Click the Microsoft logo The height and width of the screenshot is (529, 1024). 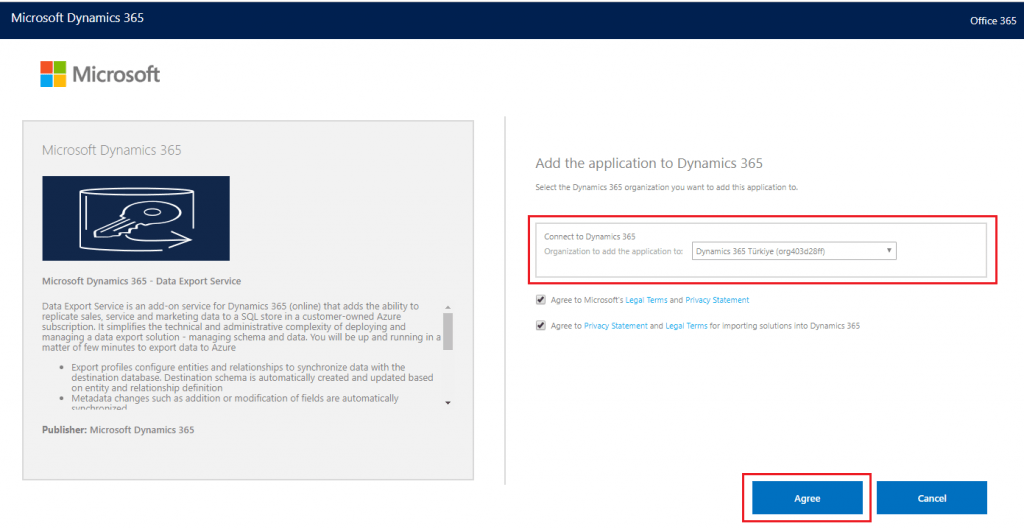coord(100,74)
